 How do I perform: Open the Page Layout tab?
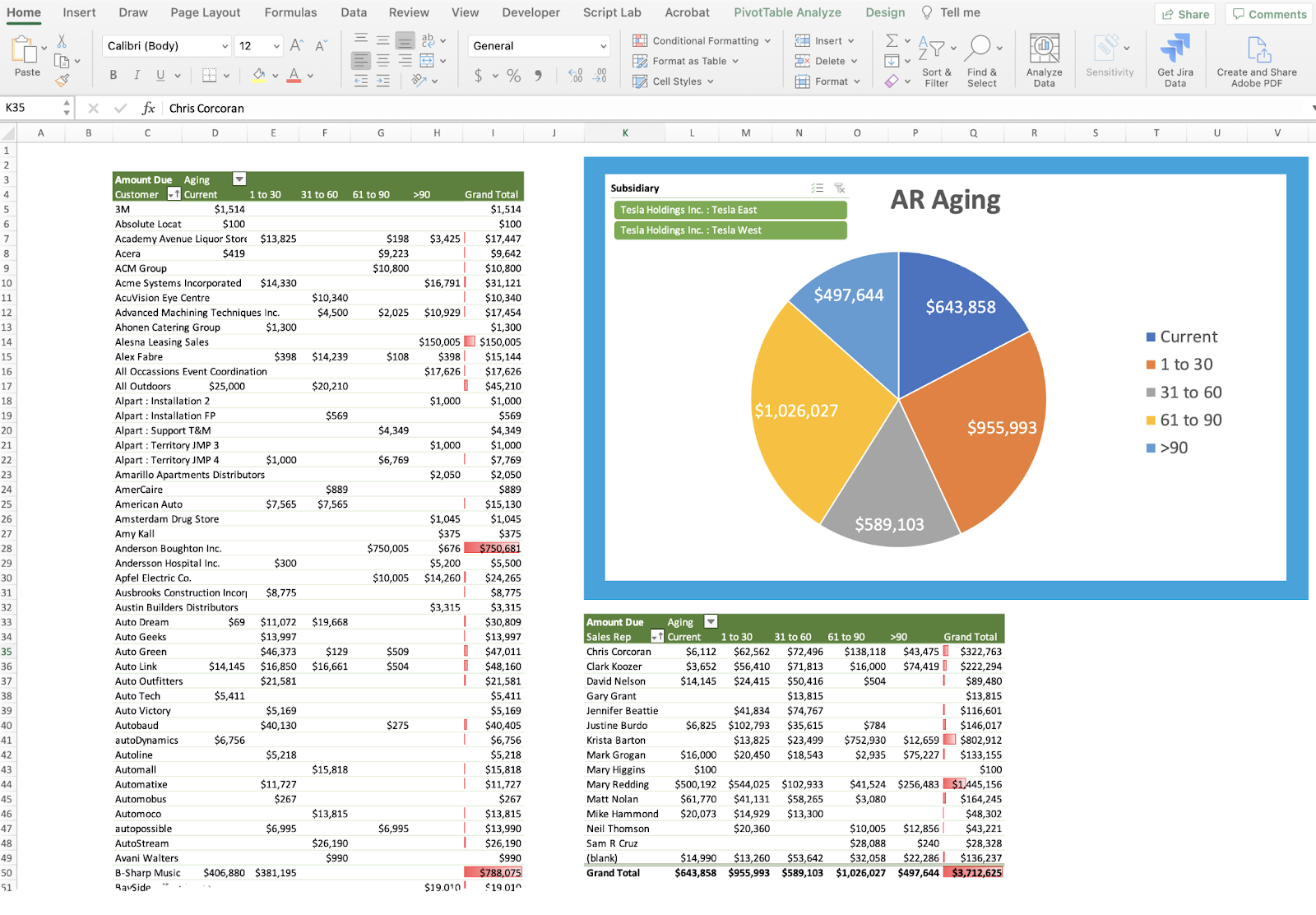click(x=206, y=12)
